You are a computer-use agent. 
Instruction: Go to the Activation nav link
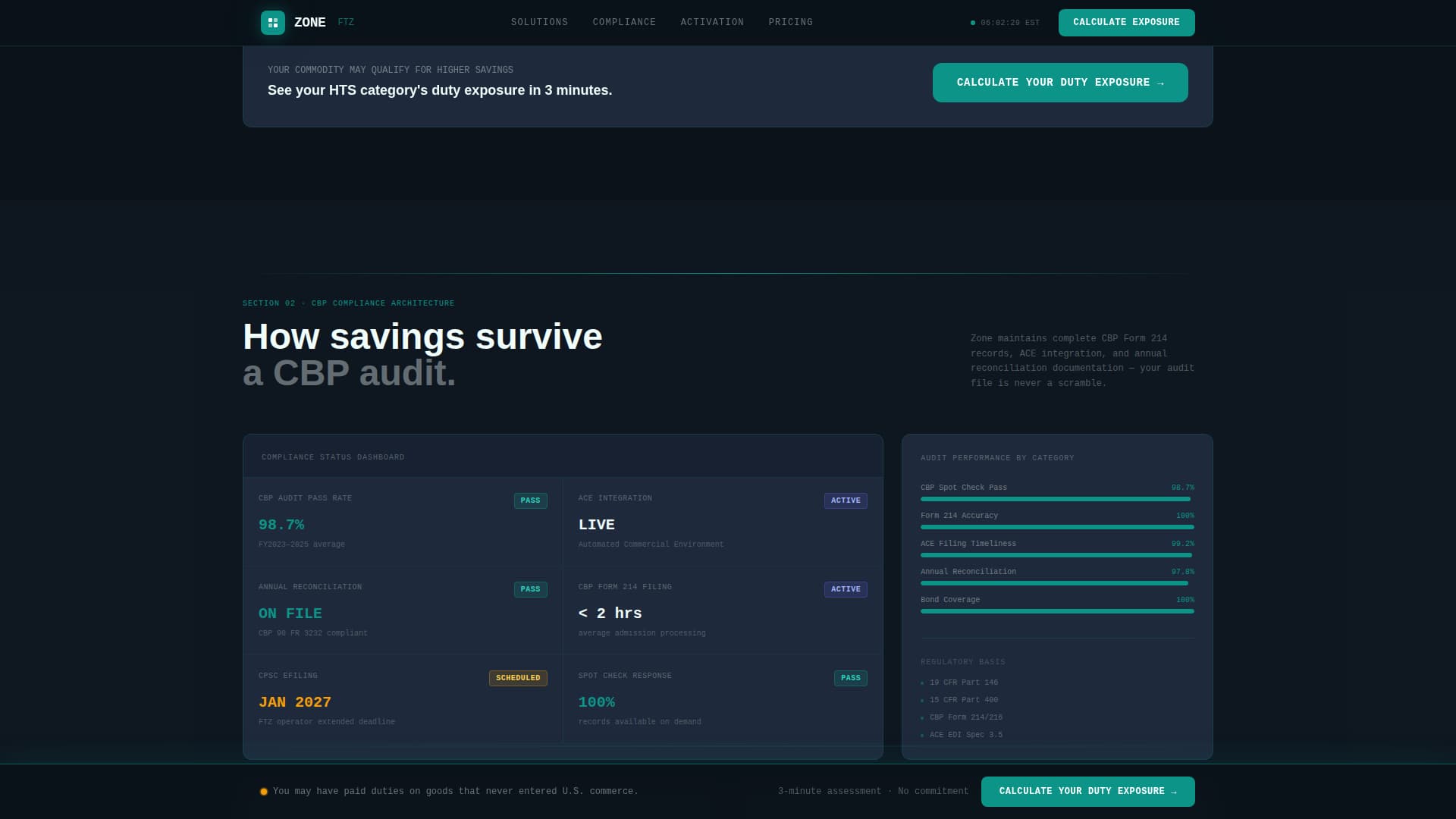(712, 23)
